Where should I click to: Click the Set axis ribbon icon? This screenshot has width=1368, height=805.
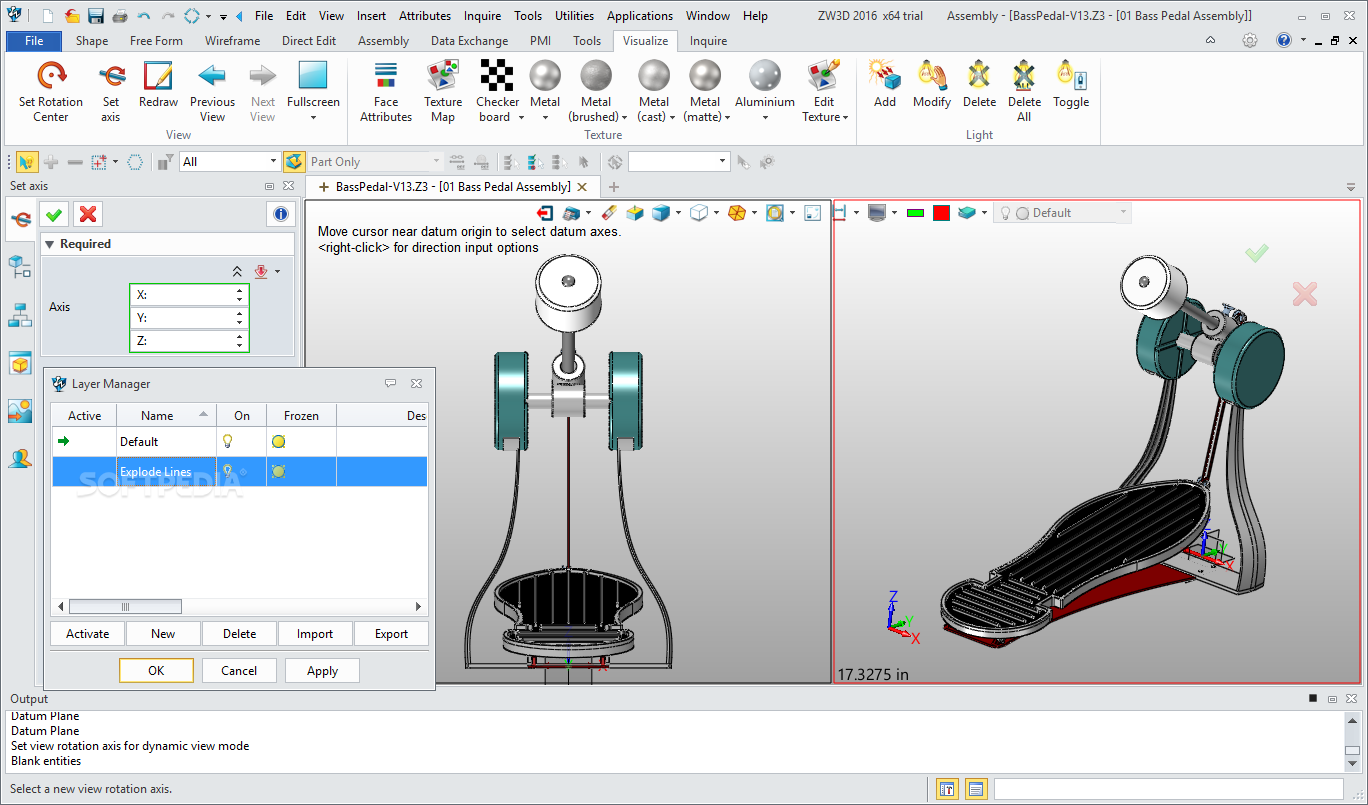pos(110,92)
